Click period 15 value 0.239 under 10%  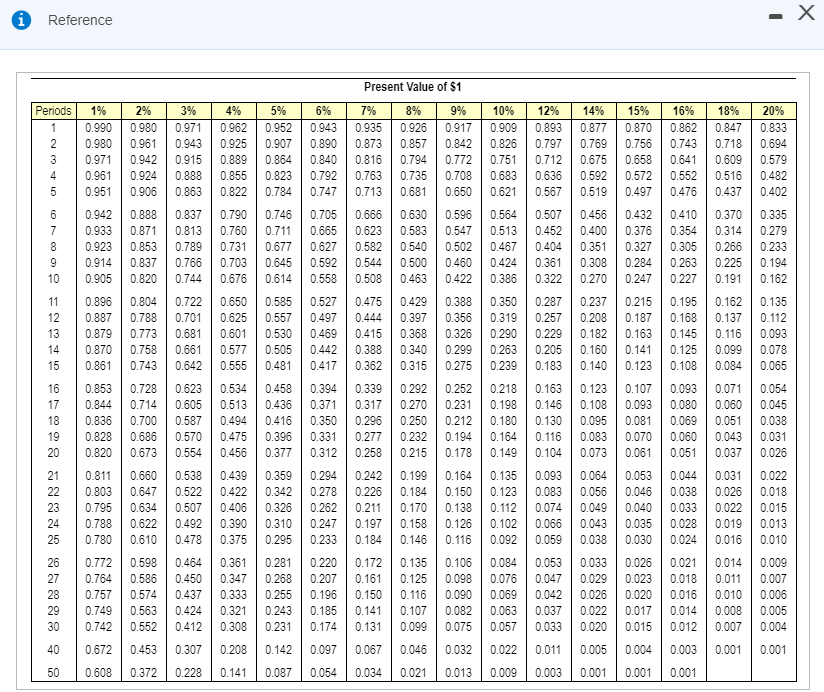[x=503, y=366]
